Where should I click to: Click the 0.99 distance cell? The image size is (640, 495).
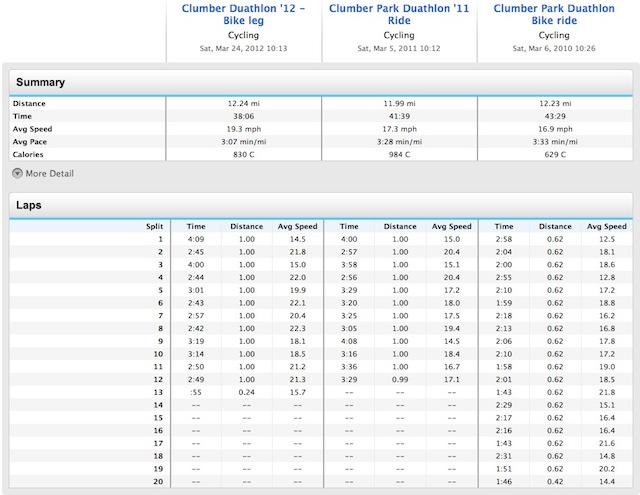point(400,380)
